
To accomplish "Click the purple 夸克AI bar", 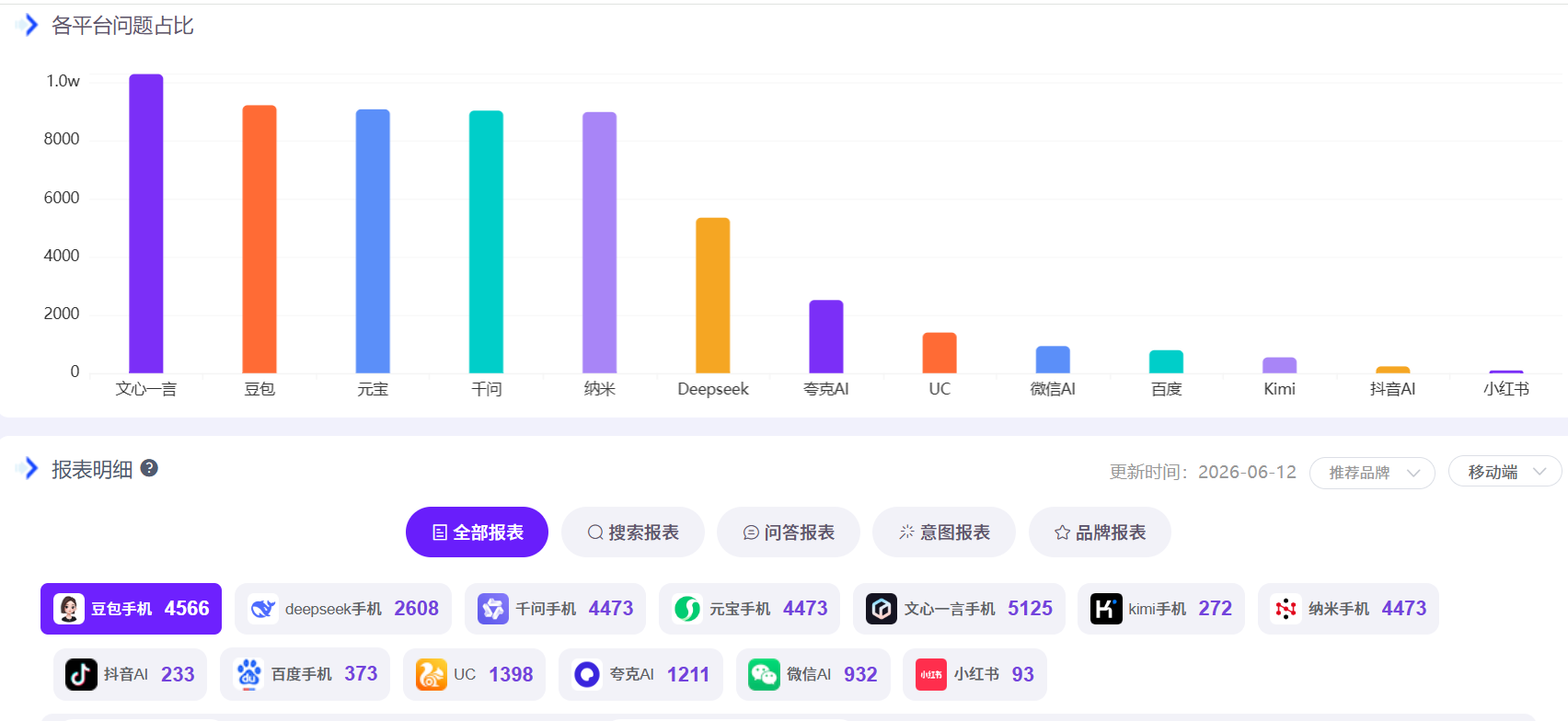I will tap(826, 337).
